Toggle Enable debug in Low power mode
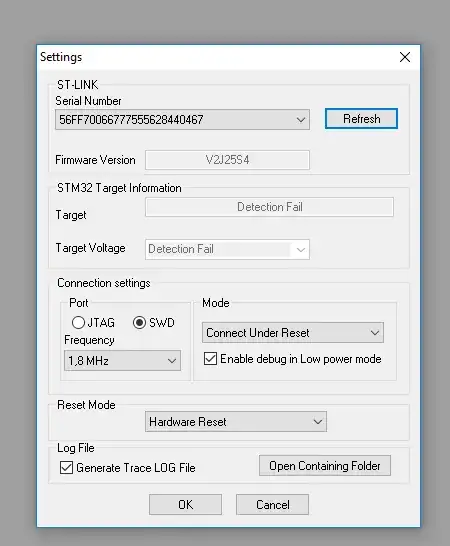The width and height of the screenshot is (450, 546). (x=210, y=359)
